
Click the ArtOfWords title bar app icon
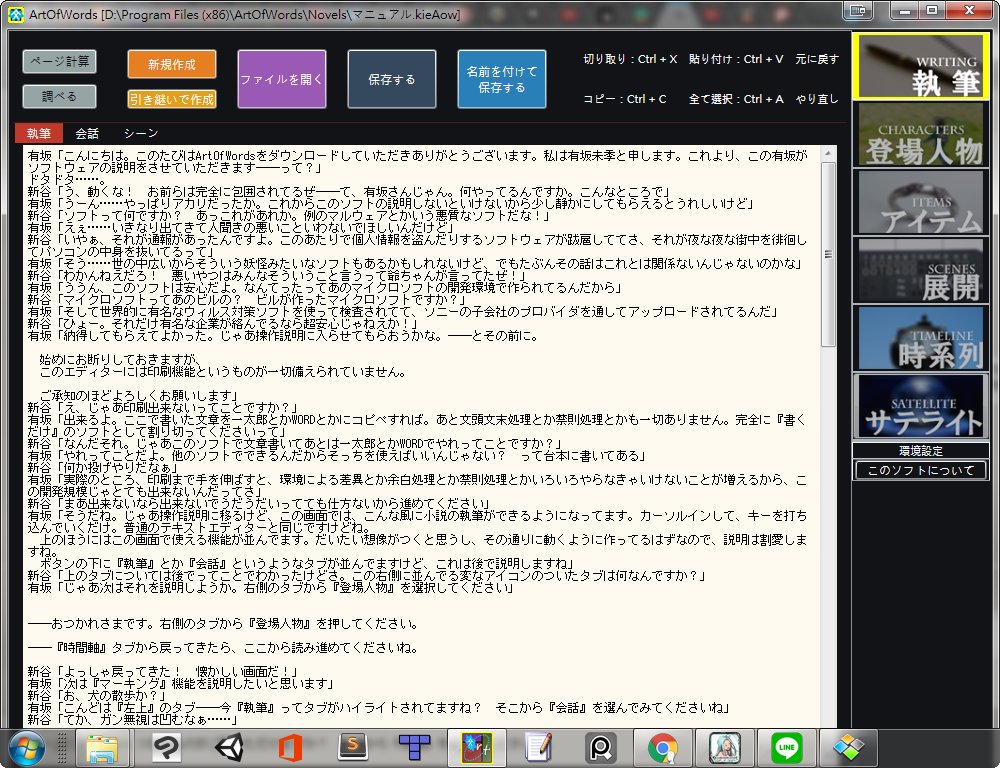(x=15, y=14)
